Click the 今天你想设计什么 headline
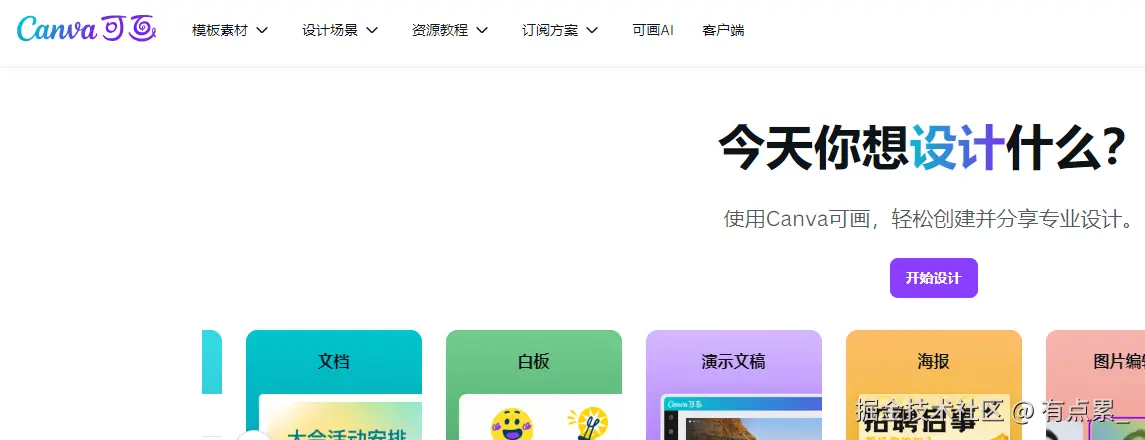Image resolution: width=1145 pixels, height=440 pixels. [x=921, y=149]
